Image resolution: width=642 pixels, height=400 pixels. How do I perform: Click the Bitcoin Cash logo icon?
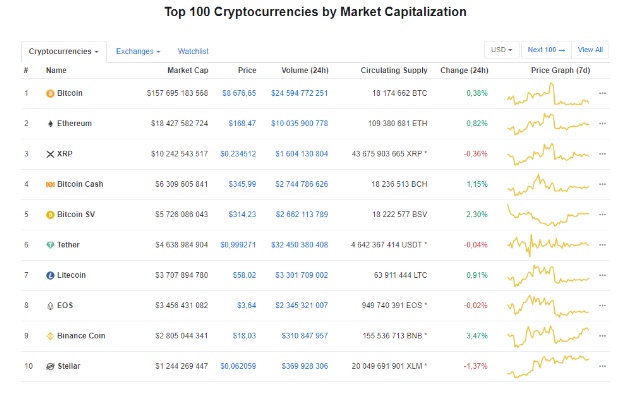point(50,185)
